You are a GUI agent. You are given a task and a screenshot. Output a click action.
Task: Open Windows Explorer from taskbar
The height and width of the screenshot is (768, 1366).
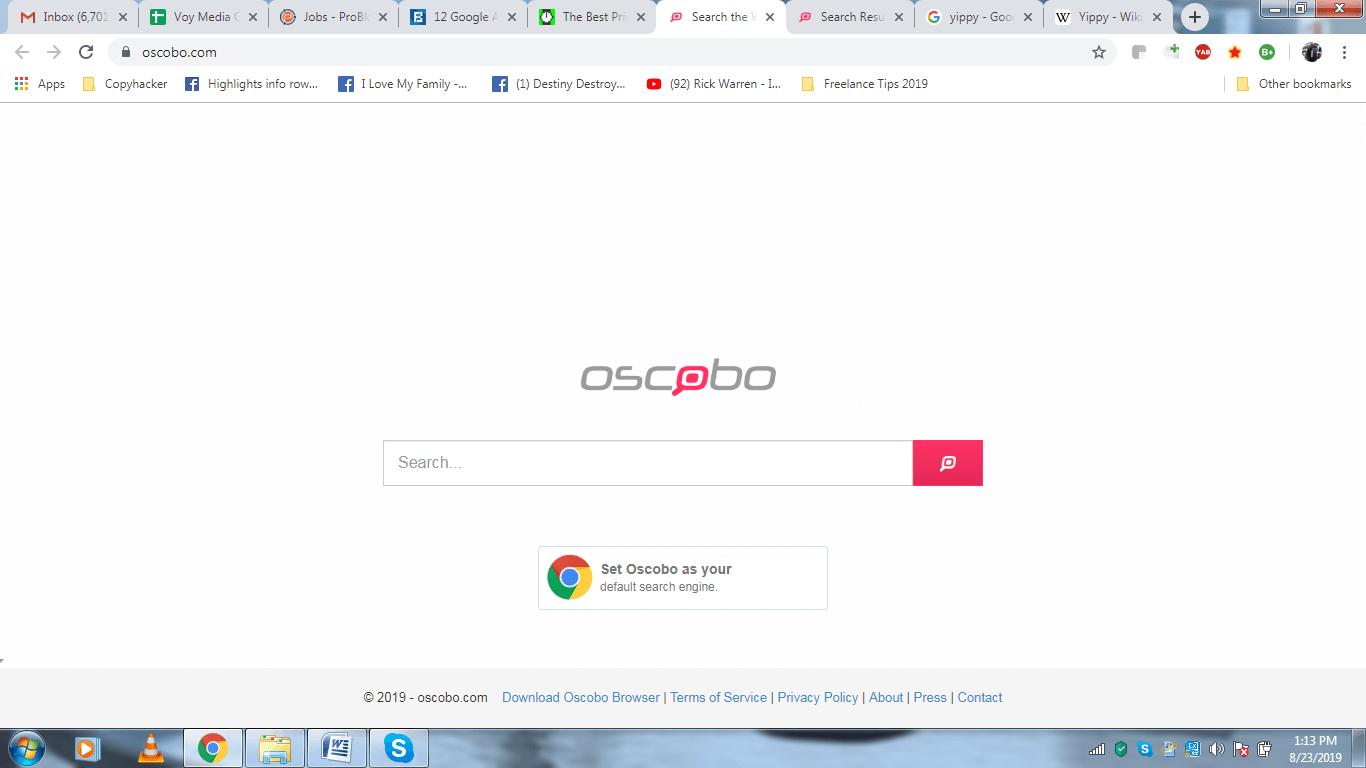tap(275, 748)
